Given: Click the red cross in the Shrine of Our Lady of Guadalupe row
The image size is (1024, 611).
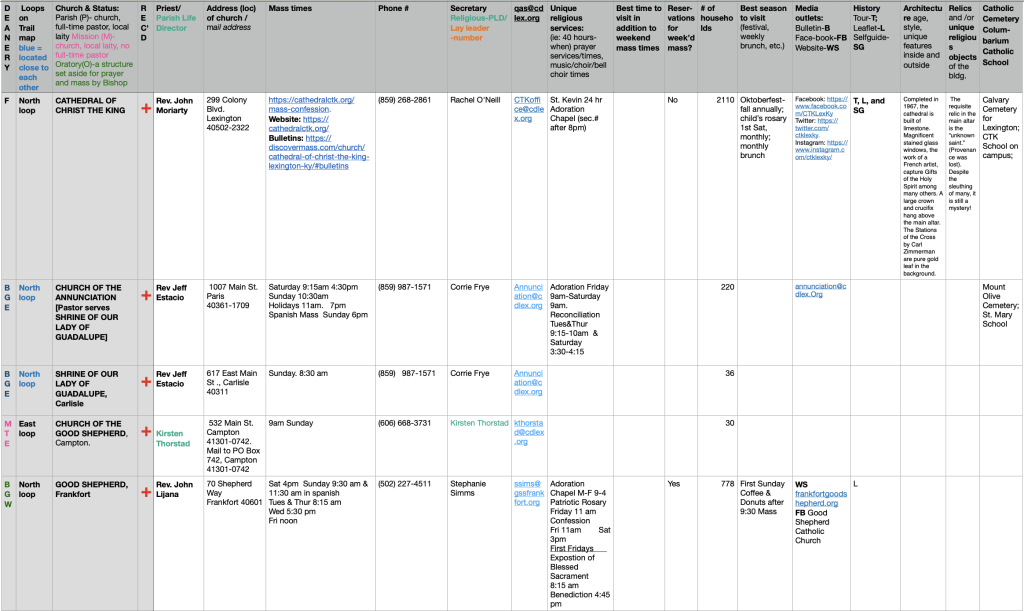Looking at the screenshot, I should 146,381.
